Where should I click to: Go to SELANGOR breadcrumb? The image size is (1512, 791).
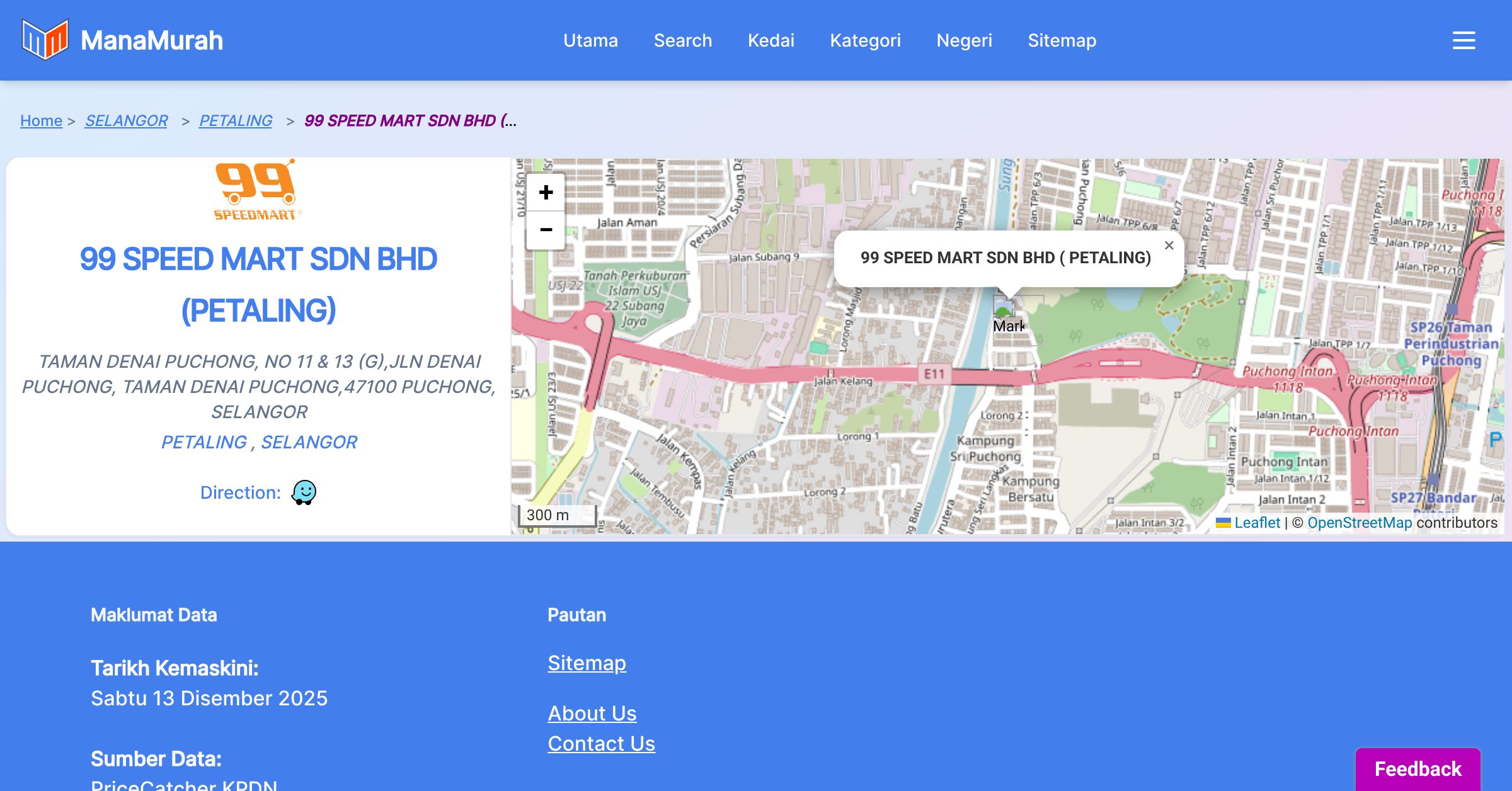[x=126, y=120]
